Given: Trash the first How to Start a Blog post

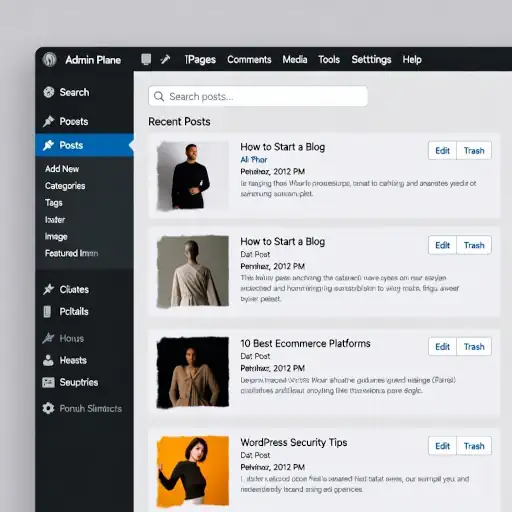Looking at the screenshot, I should point(474,151).
